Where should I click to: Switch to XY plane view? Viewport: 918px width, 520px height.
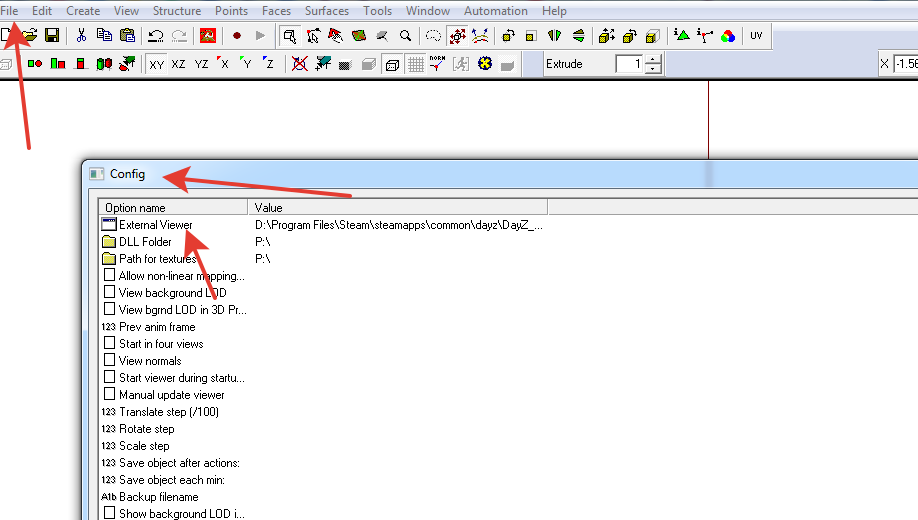coord(156,64)
